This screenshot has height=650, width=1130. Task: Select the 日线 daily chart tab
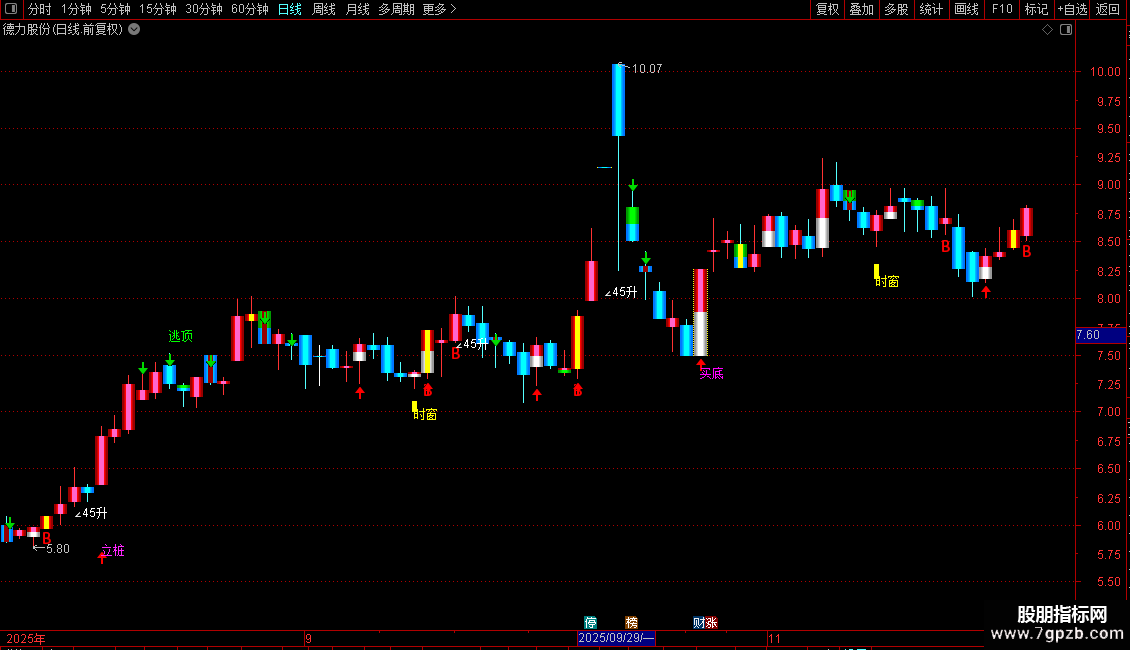pyautogui.click(x=290, y=9)
